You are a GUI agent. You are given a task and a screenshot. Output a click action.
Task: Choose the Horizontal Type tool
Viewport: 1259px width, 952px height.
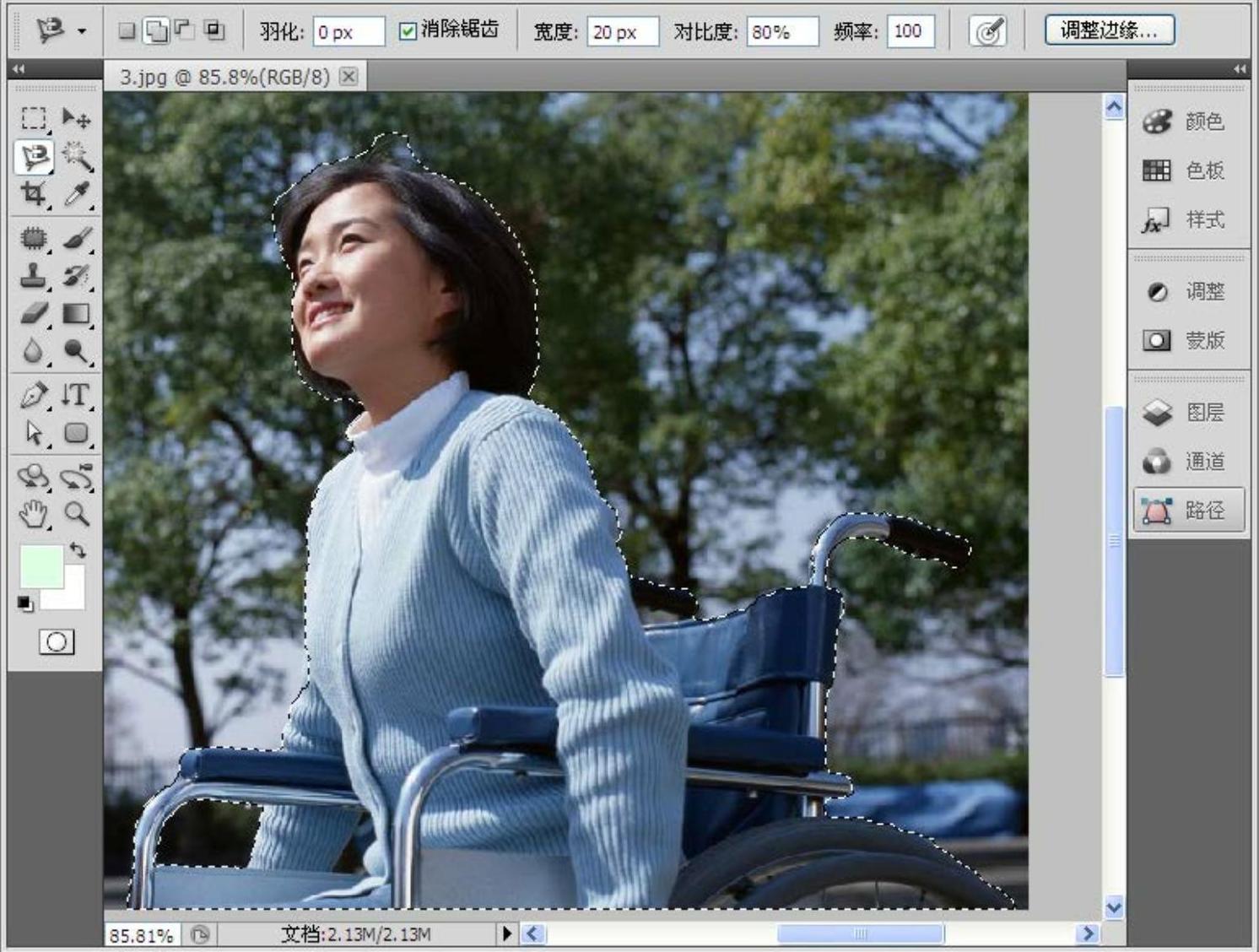pos(76,394)
